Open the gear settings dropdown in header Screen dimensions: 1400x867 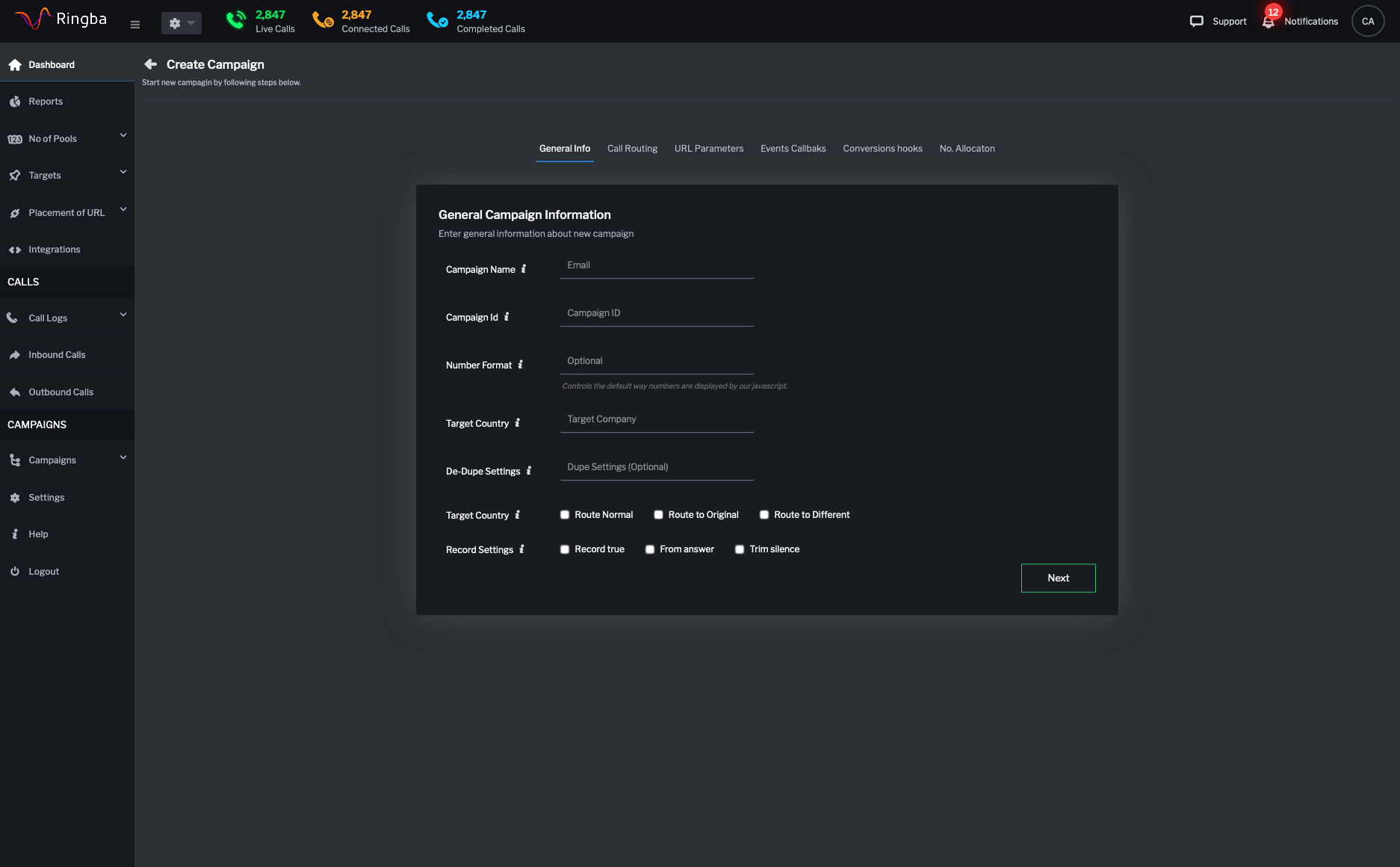(181, 23)
